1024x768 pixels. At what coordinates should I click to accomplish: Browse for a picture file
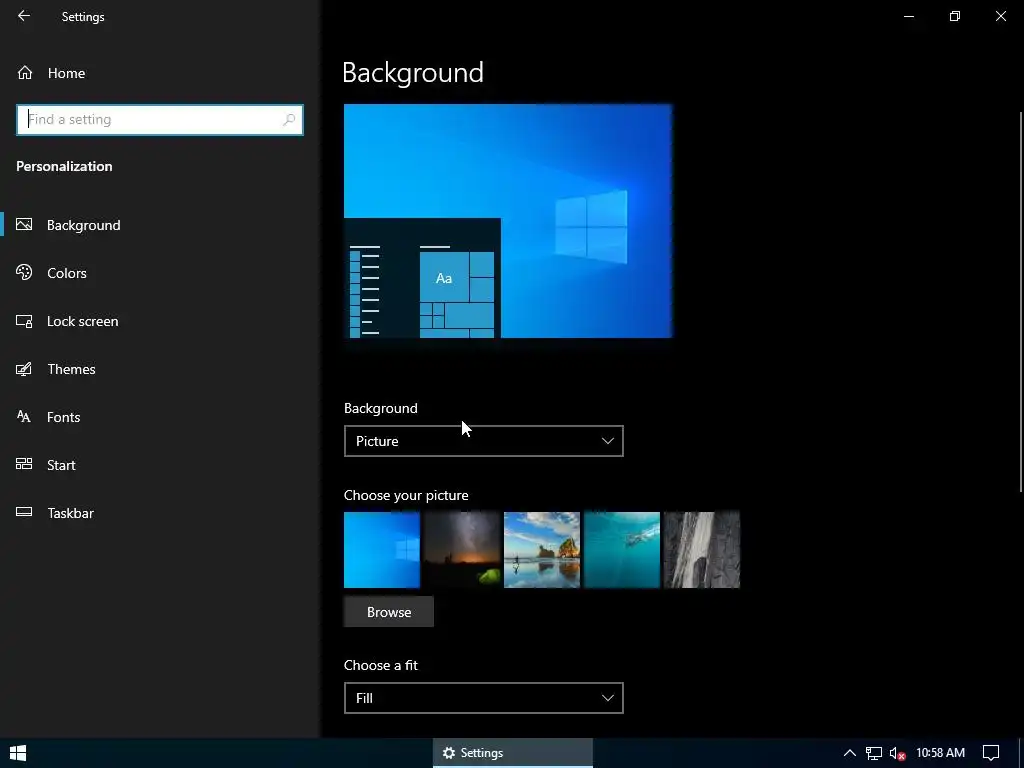click(389, 612)
